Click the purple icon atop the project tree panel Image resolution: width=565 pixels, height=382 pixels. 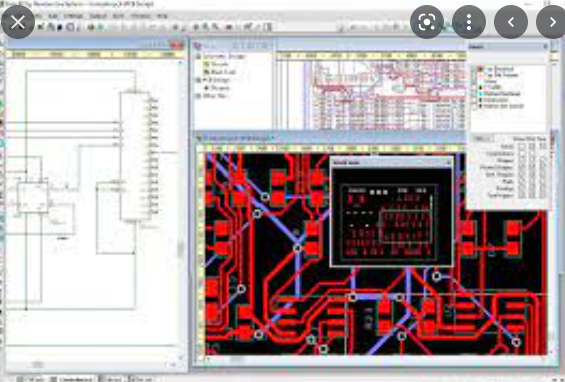pos(197,46)
